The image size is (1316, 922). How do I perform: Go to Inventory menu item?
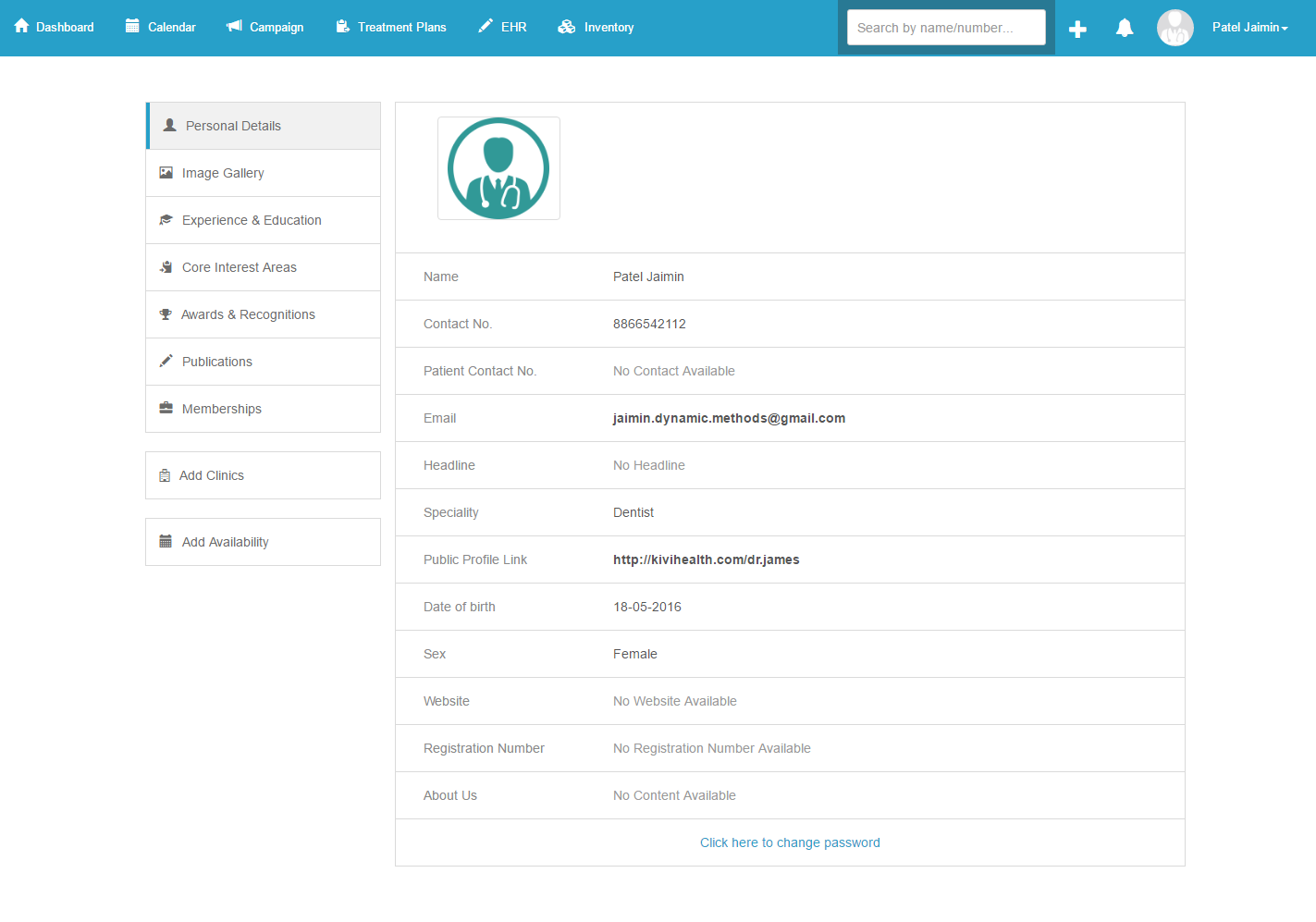click(597, 27)
